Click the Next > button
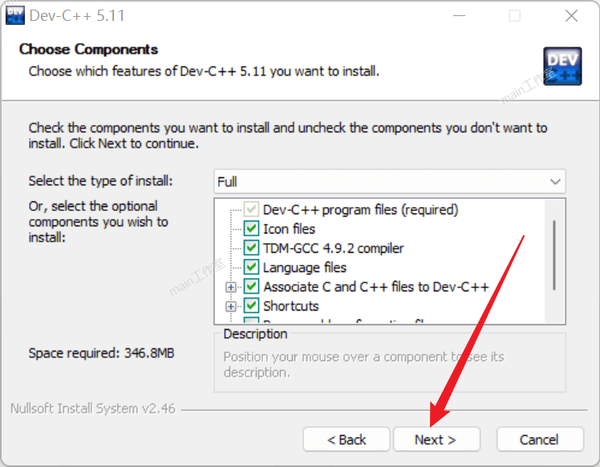The image size is (600, 467). click(x=436, y=439)
